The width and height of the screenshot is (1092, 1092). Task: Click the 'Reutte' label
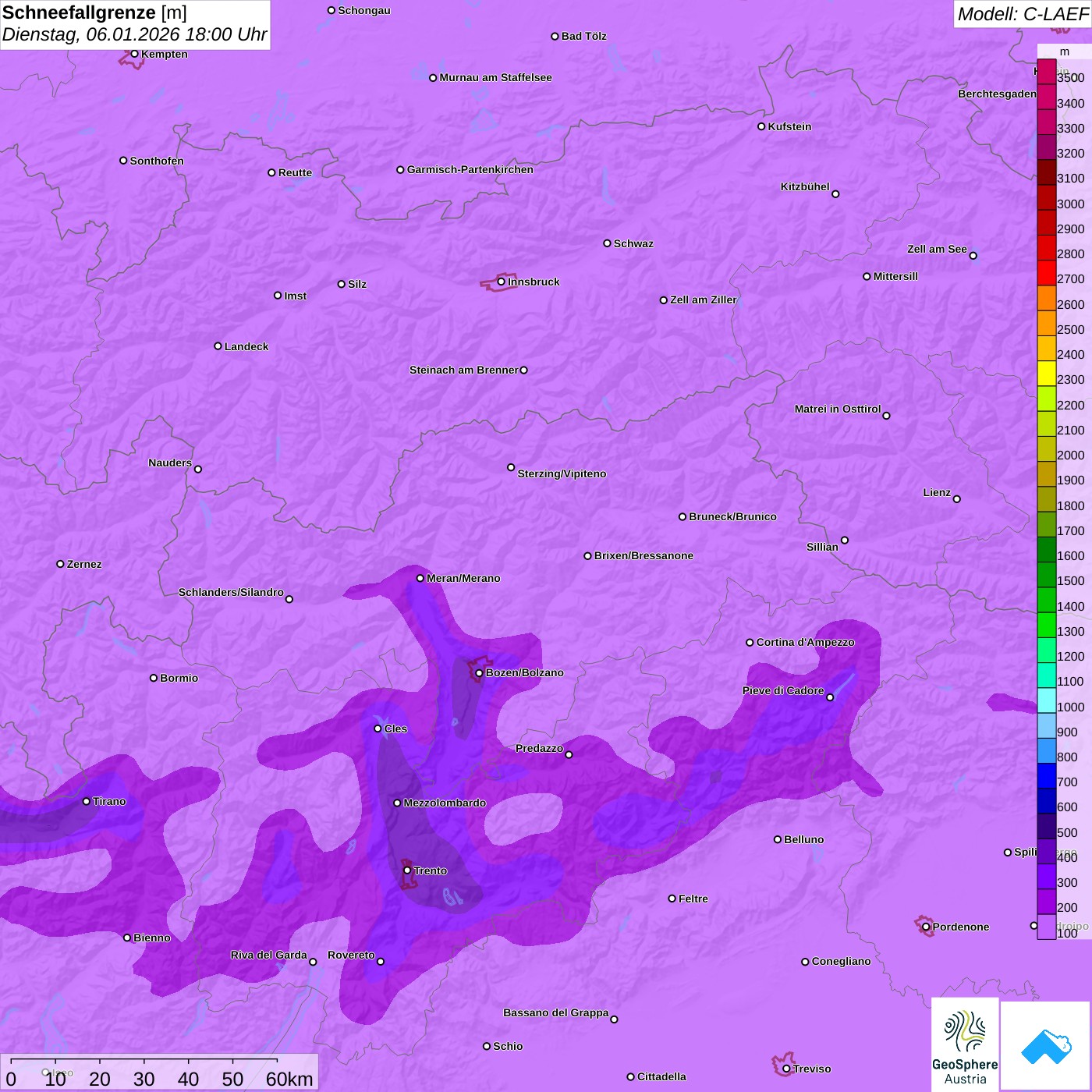coord(295,172)
